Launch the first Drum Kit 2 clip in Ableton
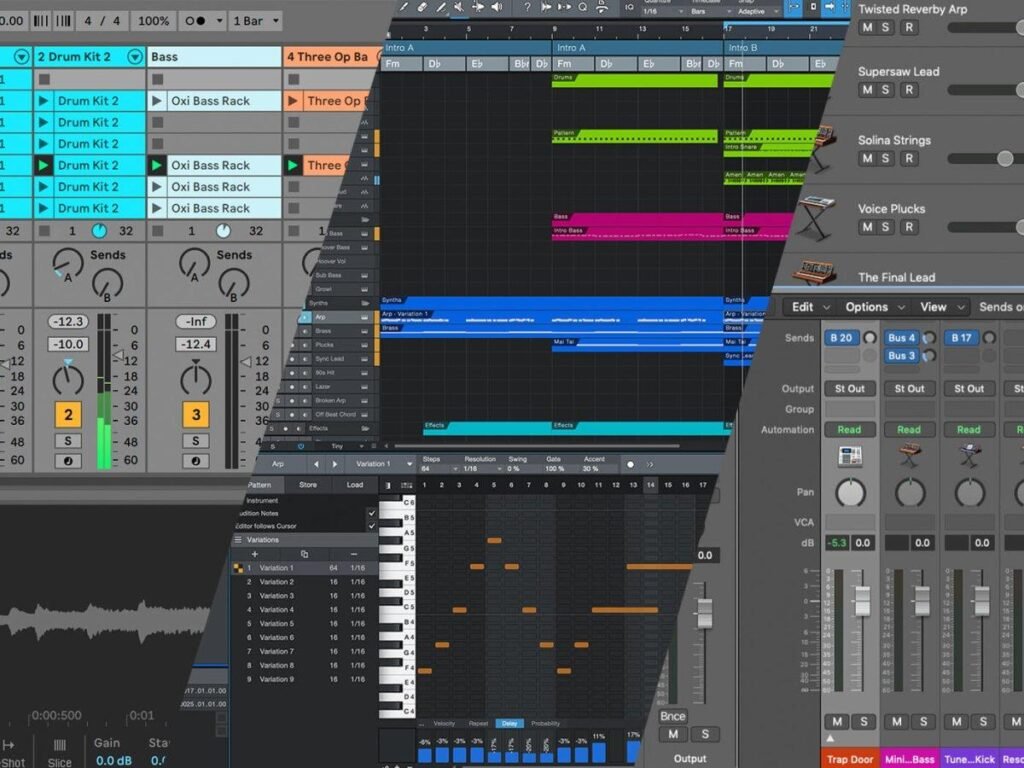1024x768 pixels. [44, 101]
